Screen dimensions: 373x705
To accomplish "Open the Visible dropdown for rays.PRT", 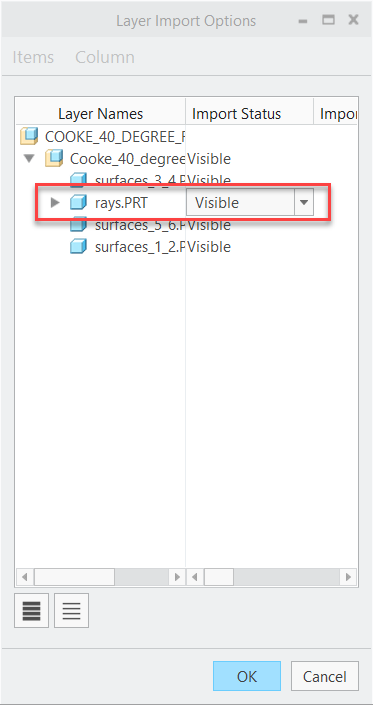I will coord(304,203).
